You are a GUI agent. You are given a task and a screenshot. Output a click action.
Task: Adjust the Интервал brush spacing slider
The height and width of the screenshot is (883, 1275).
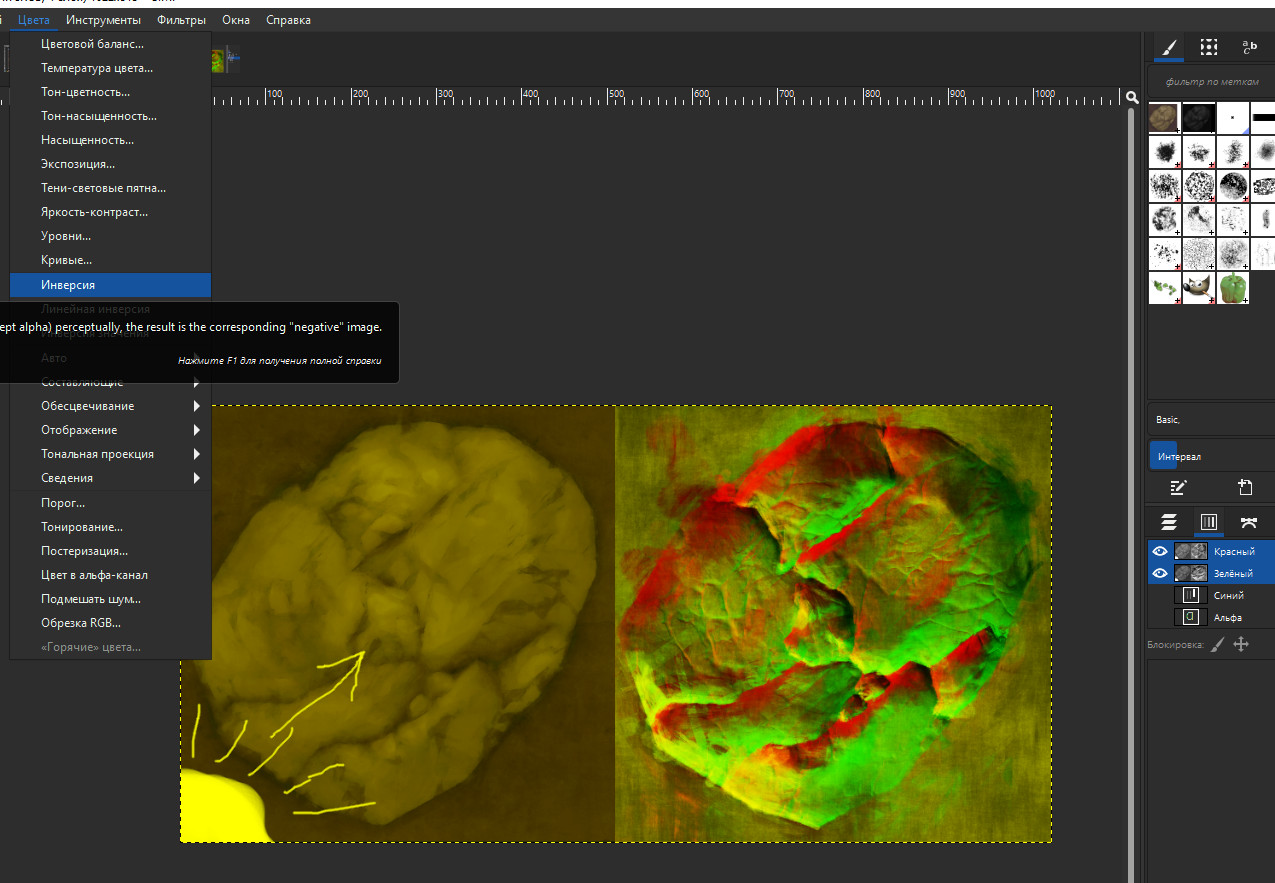[1210, 456]
